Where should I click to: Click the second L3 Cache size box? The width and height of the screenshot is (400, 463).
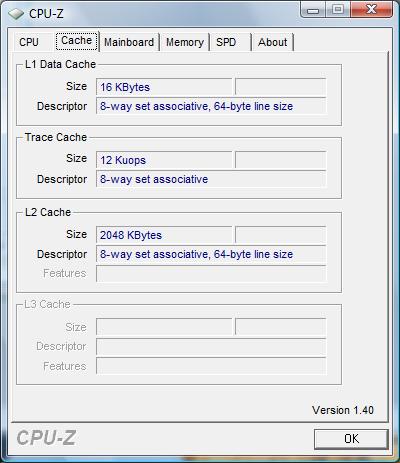(x=280, y=327)
